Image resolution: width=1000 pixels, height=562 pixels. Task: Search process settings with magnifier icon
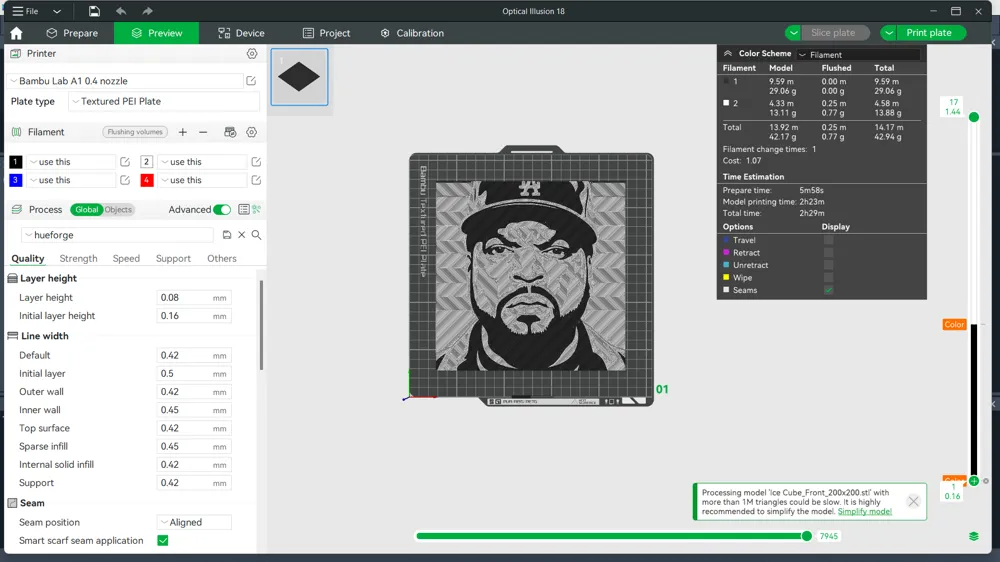tap(256, 235)
